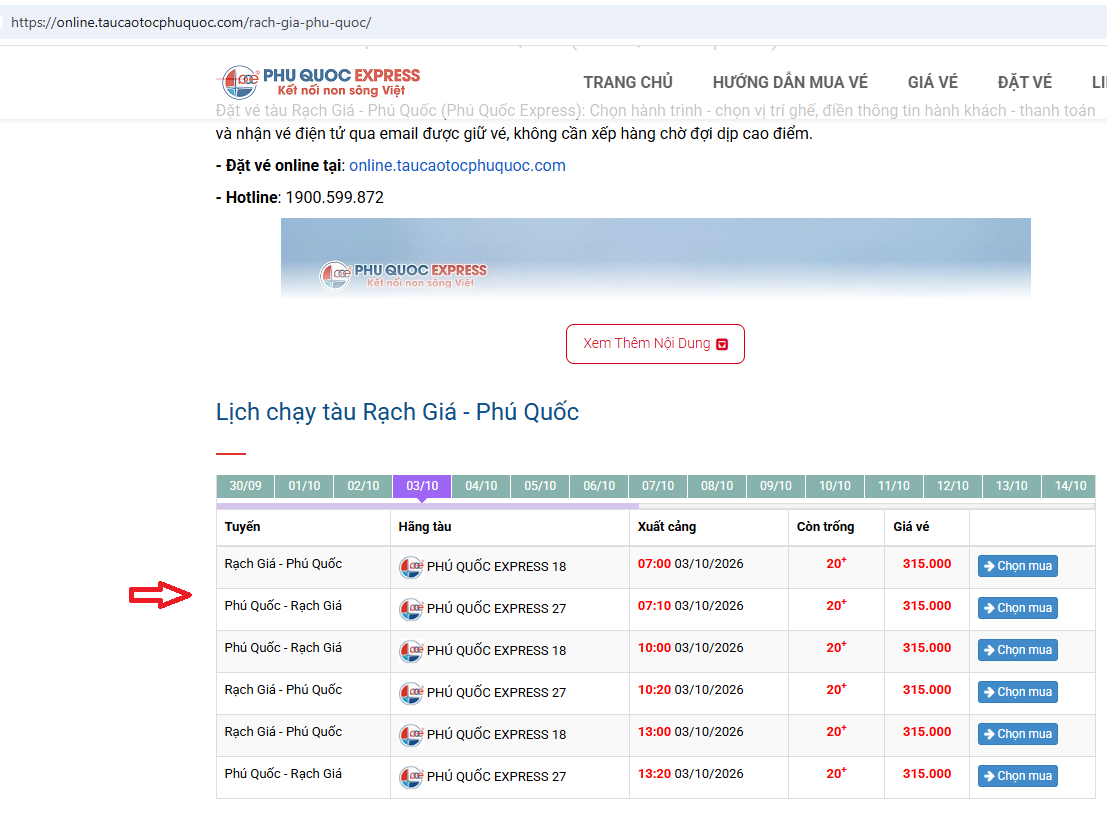Click Chọn mua for the 07:10 trip

click(1017, 608)
